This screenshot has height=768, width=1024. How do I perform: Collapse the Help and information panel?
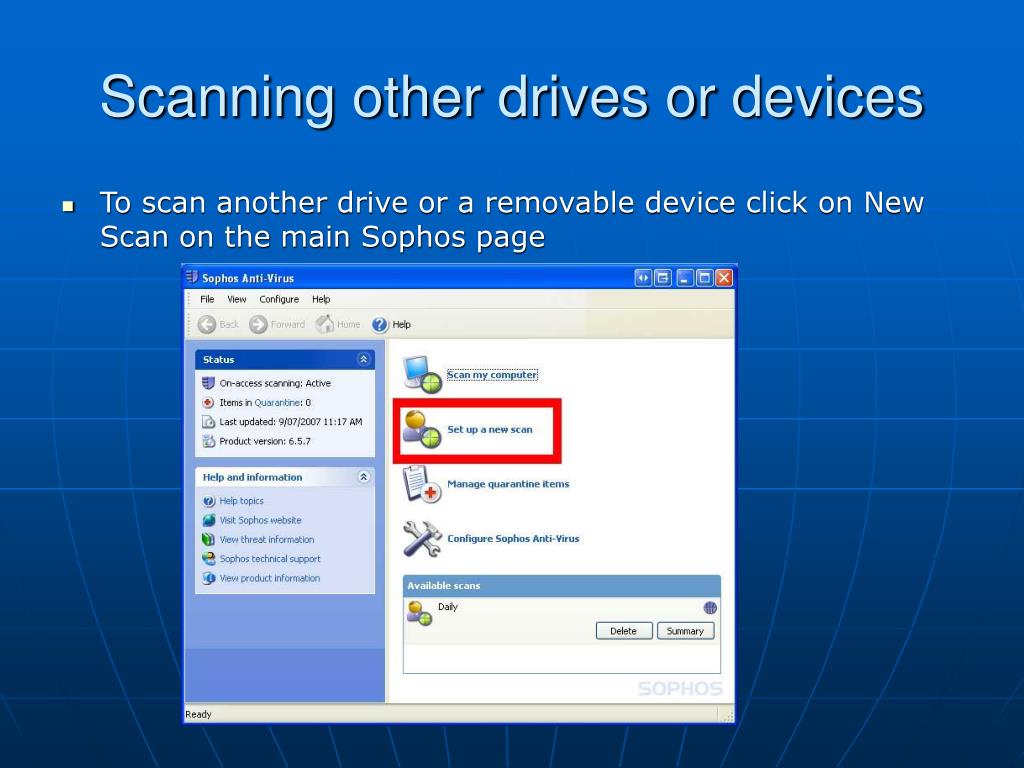(364, 477)
